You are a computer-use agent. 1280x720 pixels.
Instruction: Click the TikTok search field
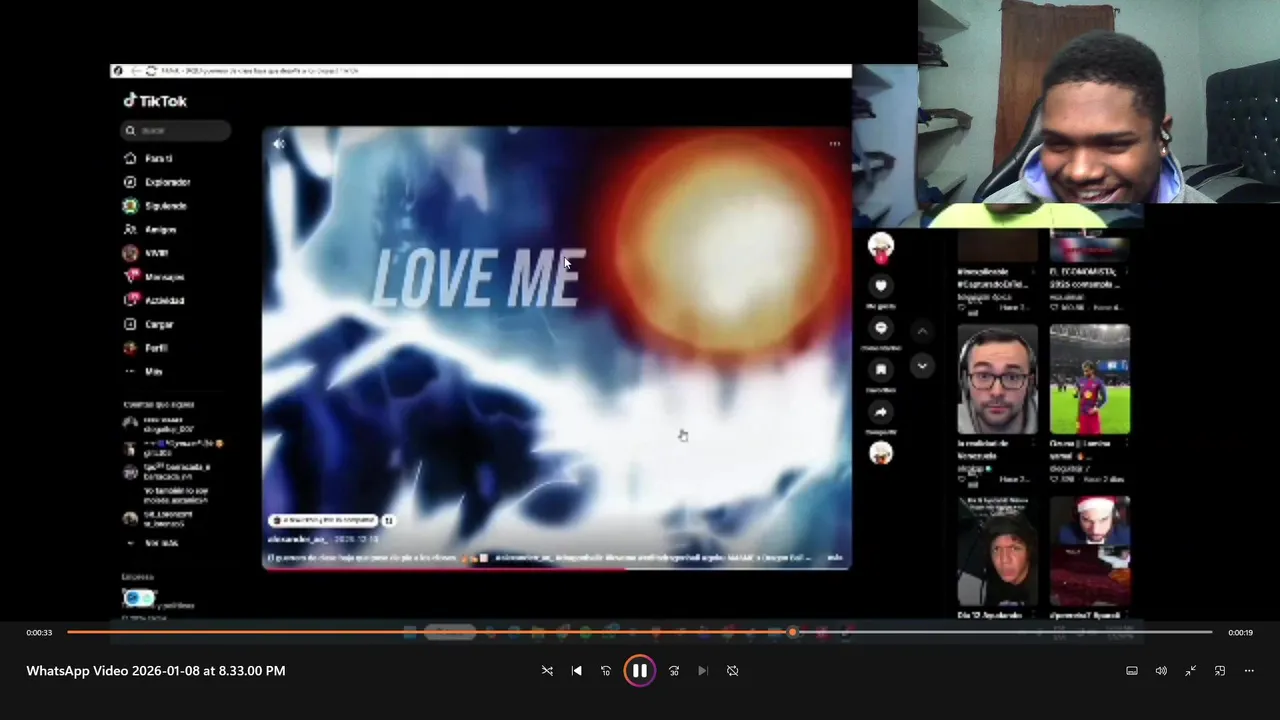tap(176, 130)
